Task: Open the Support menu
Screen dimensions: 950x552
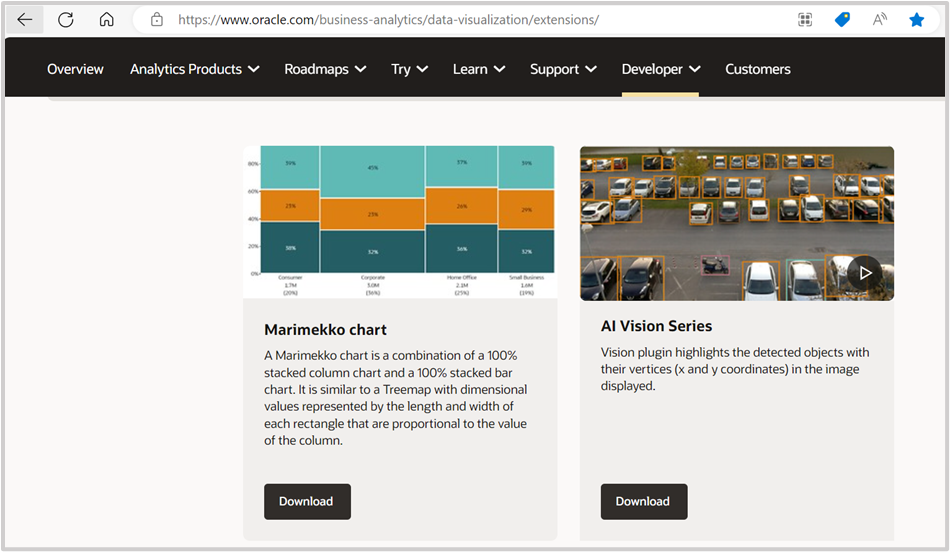Action: click(x=563, y=69)
